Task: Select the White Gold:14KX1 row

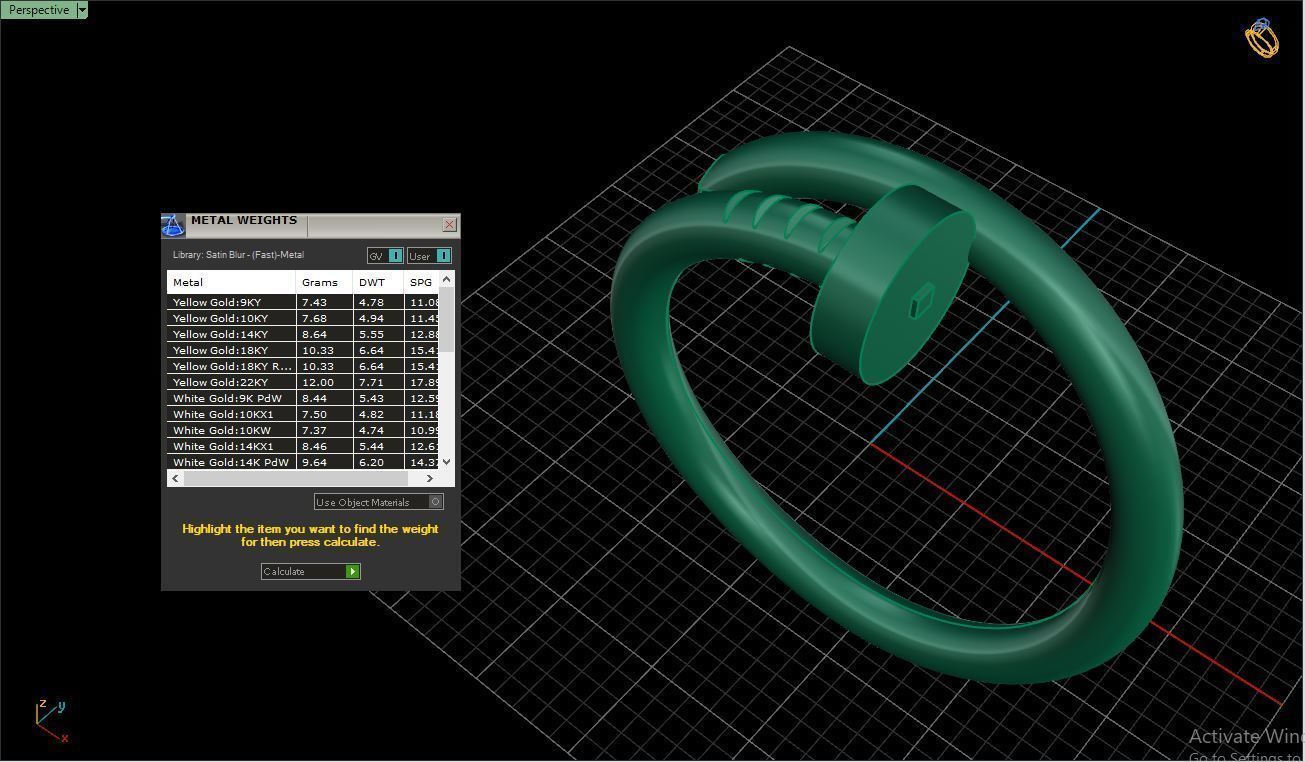Action: pos(303,446)
